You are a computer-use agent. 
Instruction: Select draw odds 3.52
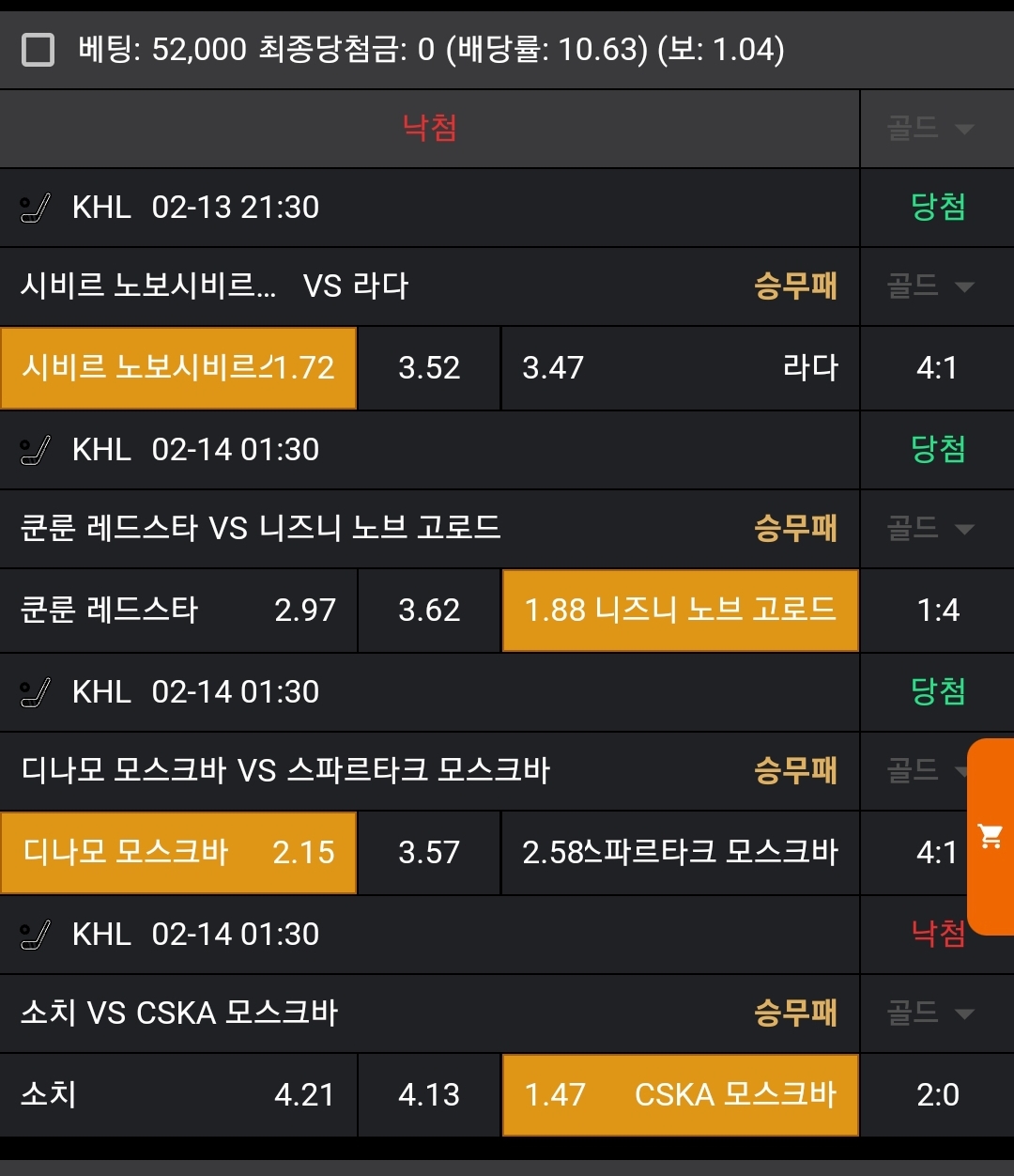click(429, 367)
